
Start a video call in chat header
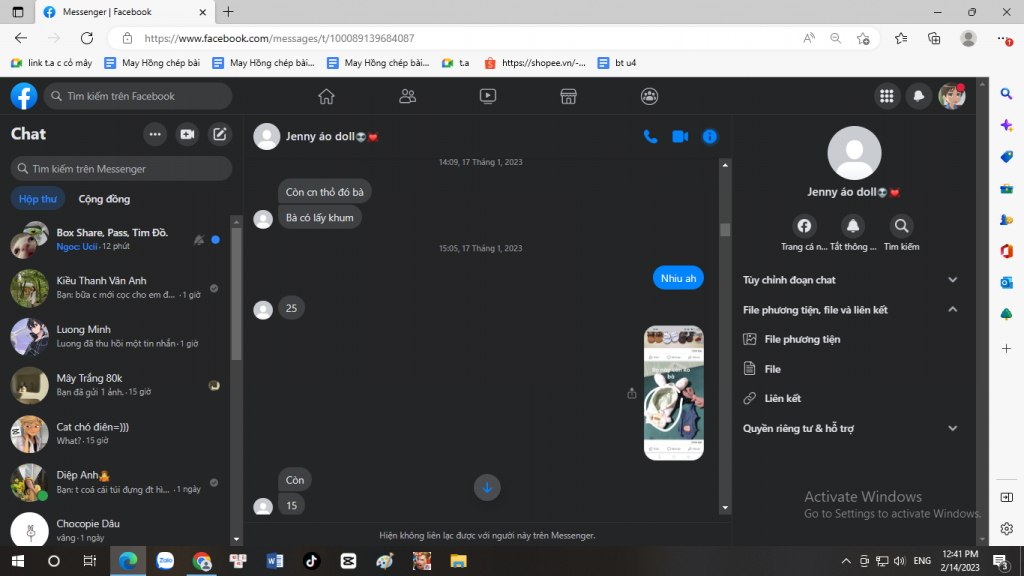point(680,136)
